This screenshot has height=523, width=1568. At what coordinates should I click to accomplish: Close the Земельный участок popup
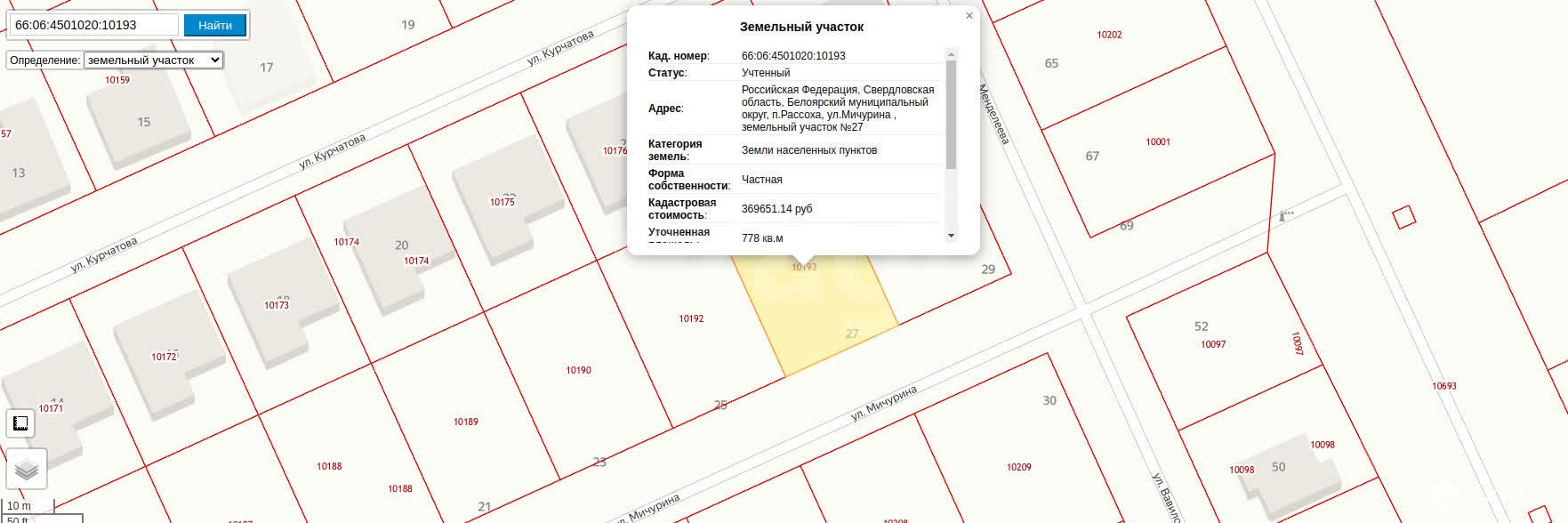(x=969, y=16)
